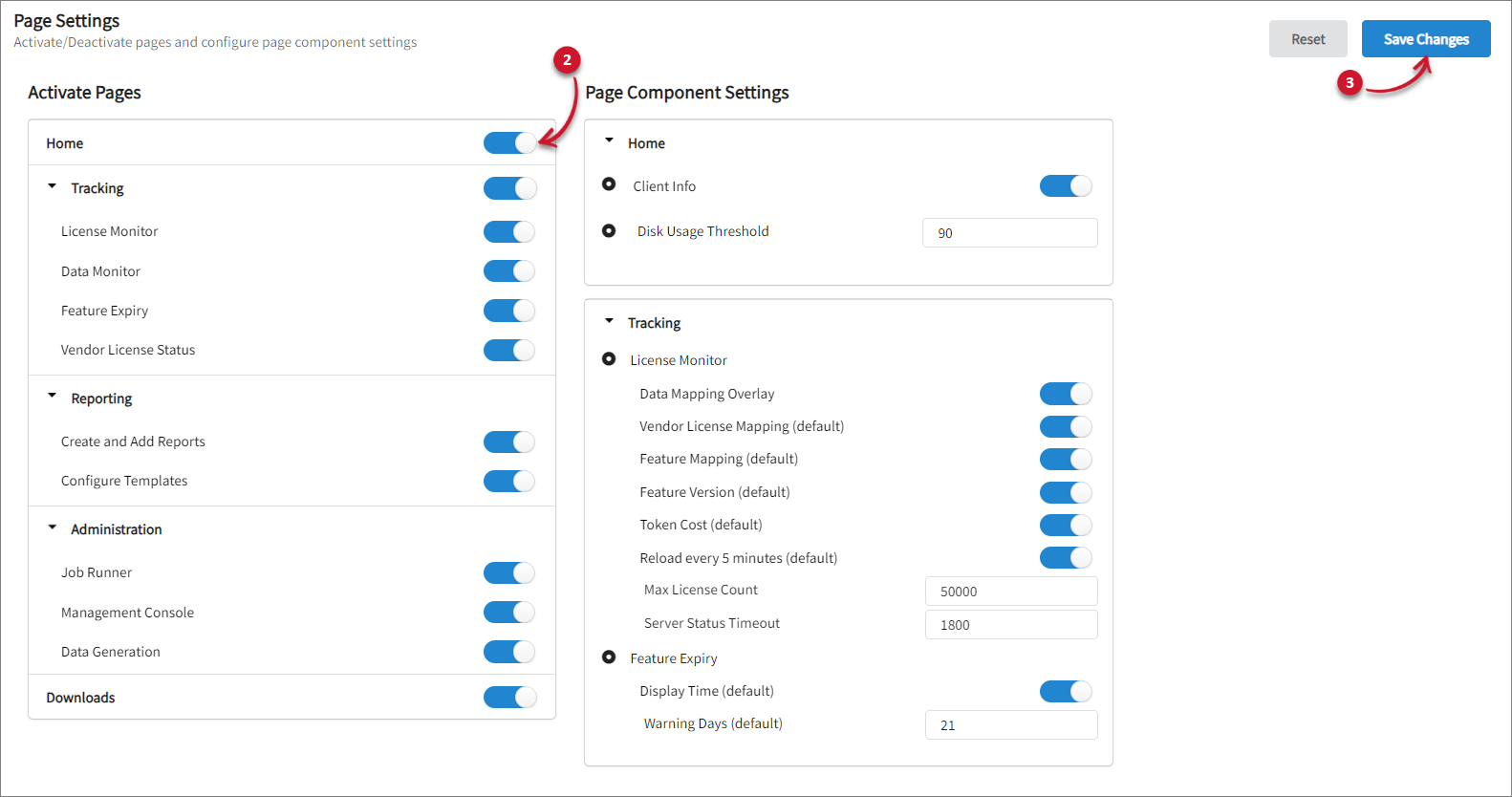Screen dimensions: 1512x797
Task: Turn off Data Mapping Overlay switch
Action: (1065, 394)
